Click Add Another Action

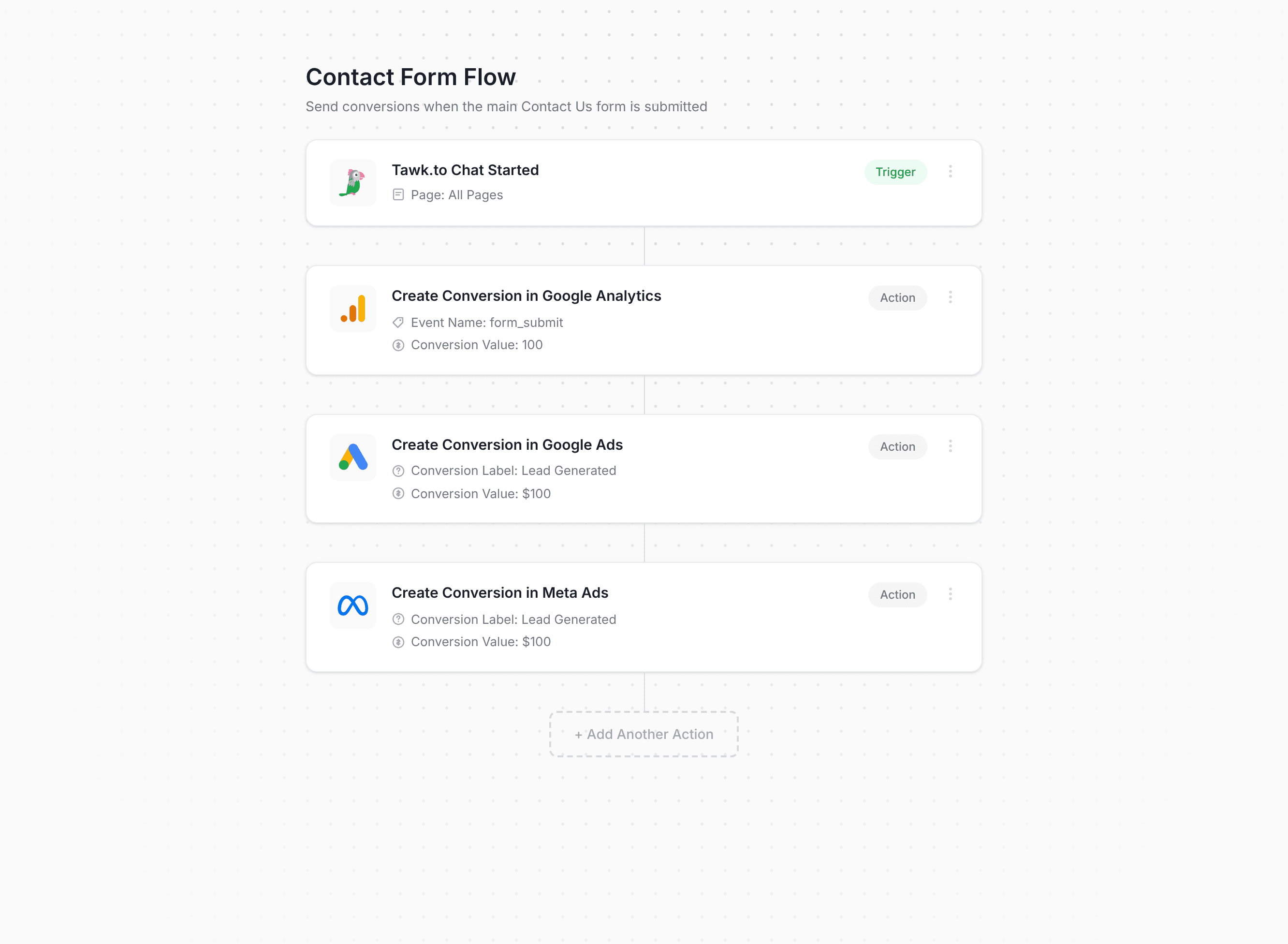pyautogui.click(x=643, y=734)
